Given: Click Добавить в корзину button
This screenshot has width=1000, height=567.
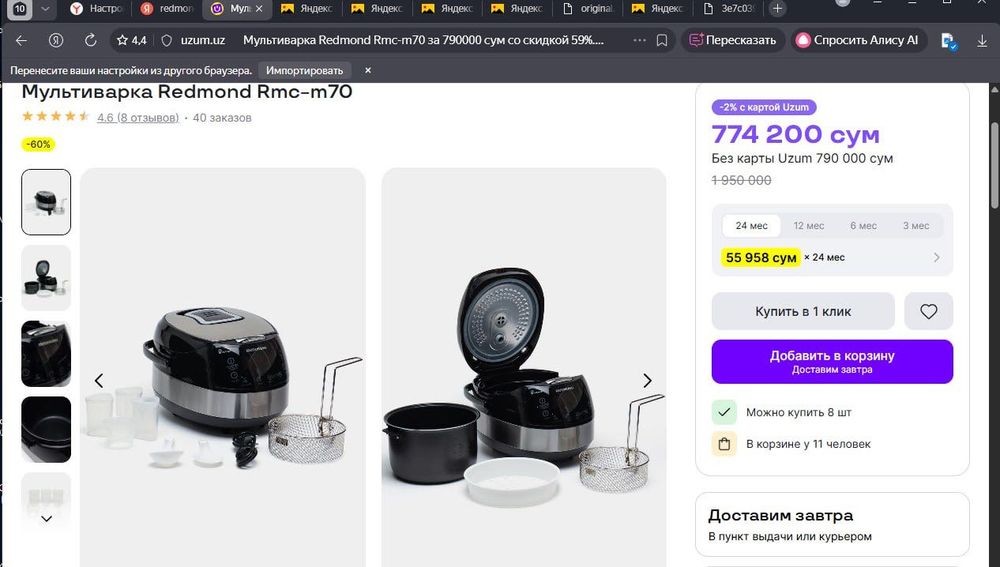Looking at the screenshot, I should click(832, 361).
